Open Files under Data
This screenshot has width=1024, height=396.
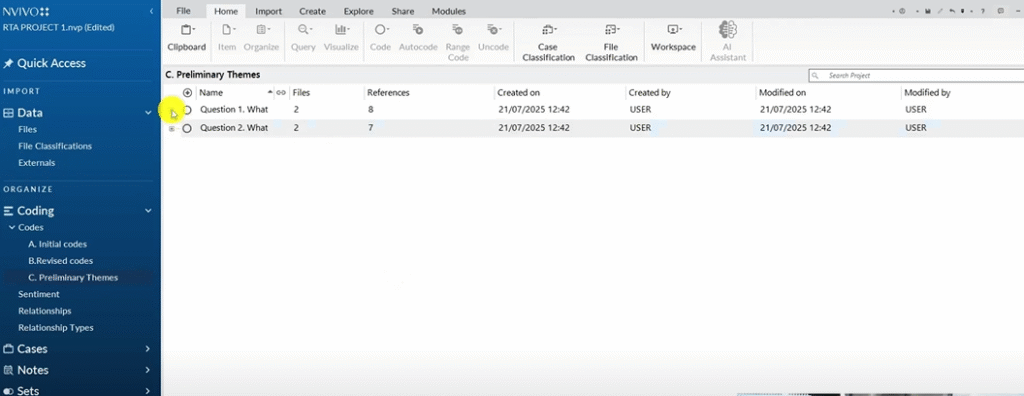[x=27, y=129]
